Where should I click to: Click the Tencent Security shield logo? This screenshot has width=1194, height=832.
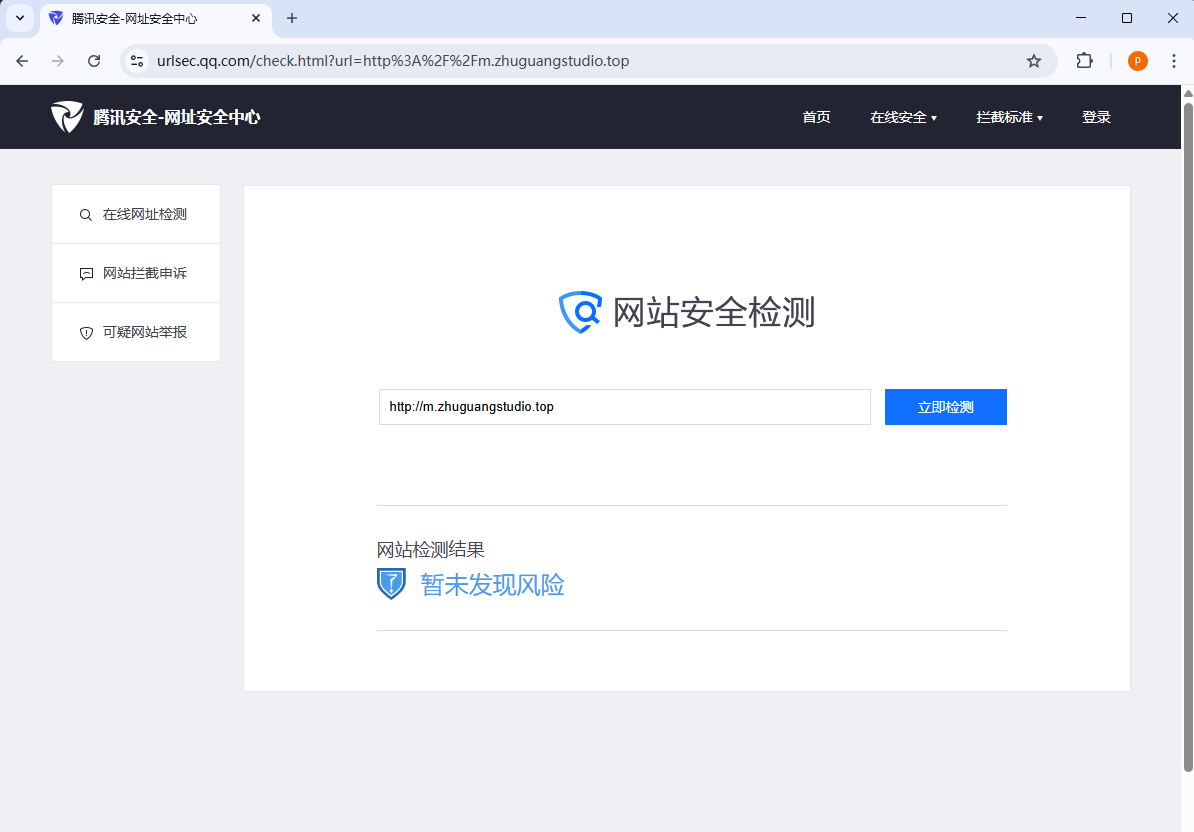[x=67, y=116]
